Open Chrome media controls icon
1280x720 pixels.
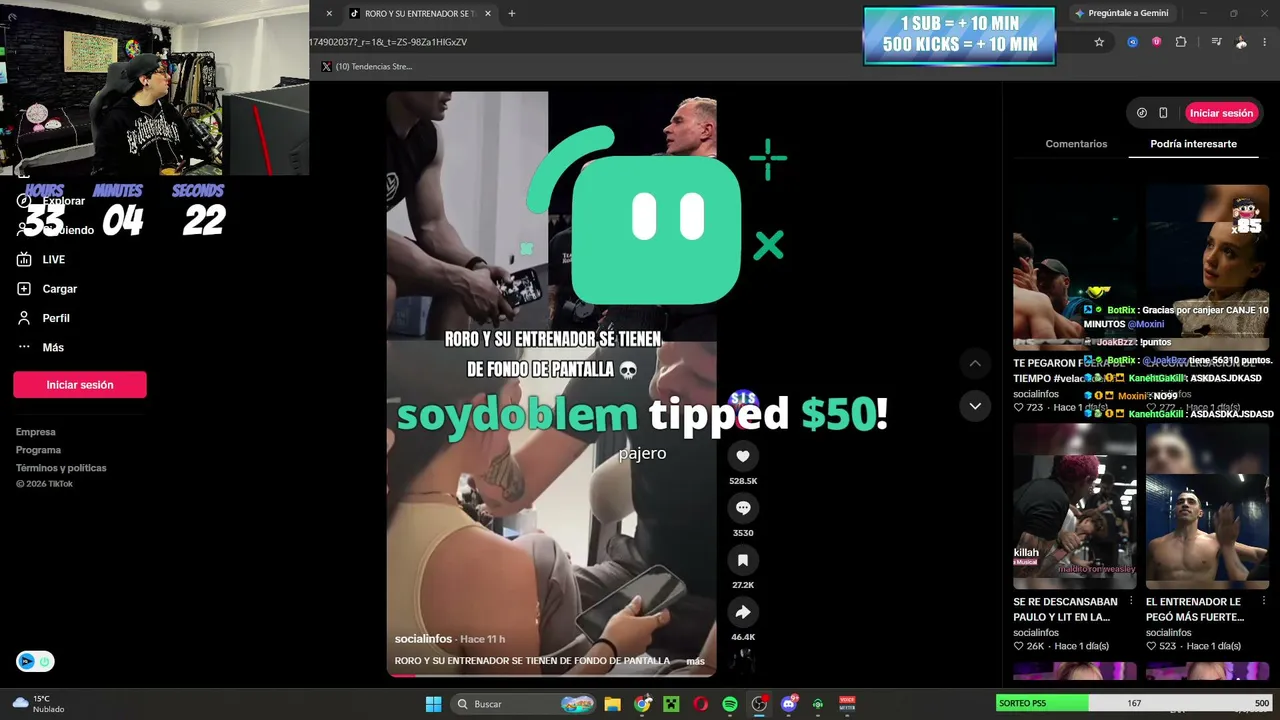click(1216, 42)
